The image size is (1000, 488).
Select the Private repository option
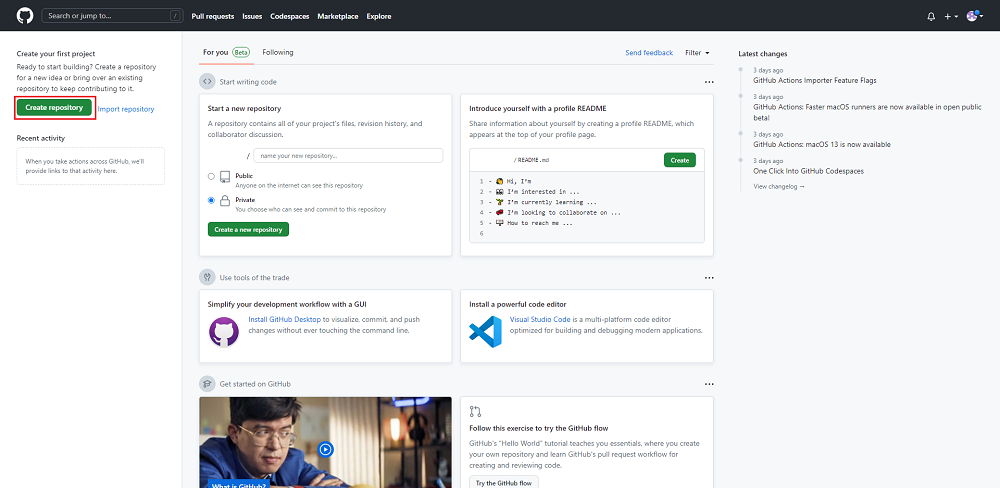coord(211,200)
